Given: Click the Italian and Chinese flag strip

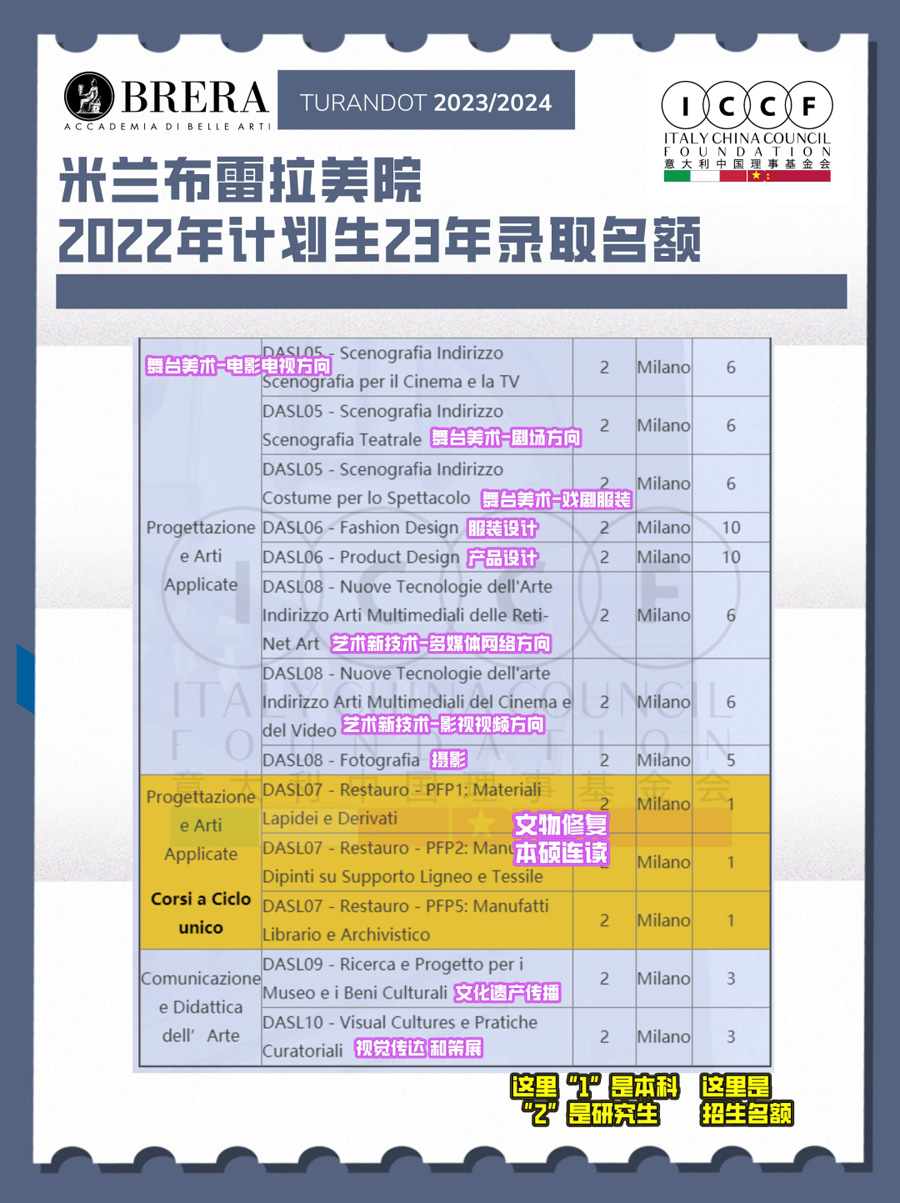Looking at the screenshot, I should pyautogui.click(x=747, y=176).
